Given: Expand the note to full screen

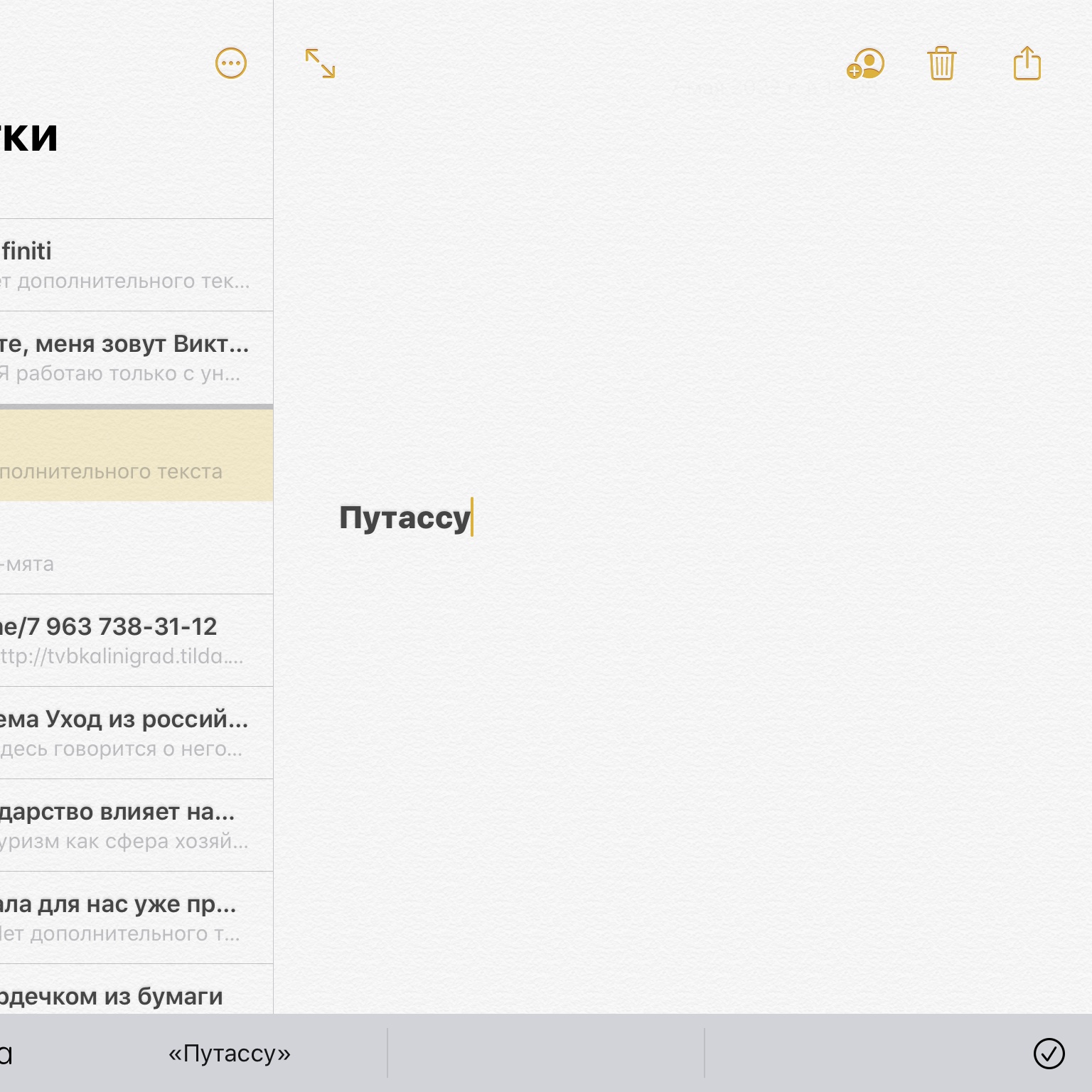Looking at the screenshot, I should 320,63.
